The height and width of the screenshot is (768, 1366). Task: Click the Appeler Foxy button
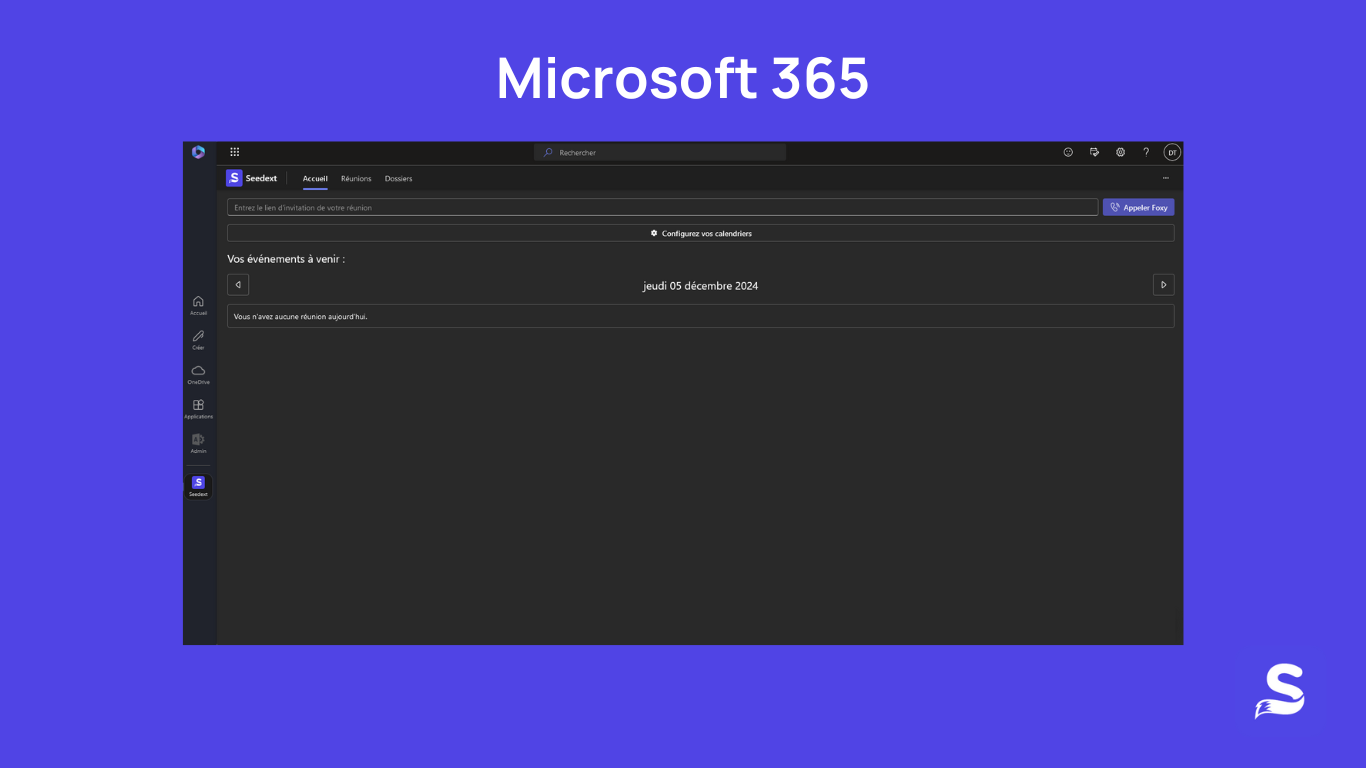tap(1138, 207)
